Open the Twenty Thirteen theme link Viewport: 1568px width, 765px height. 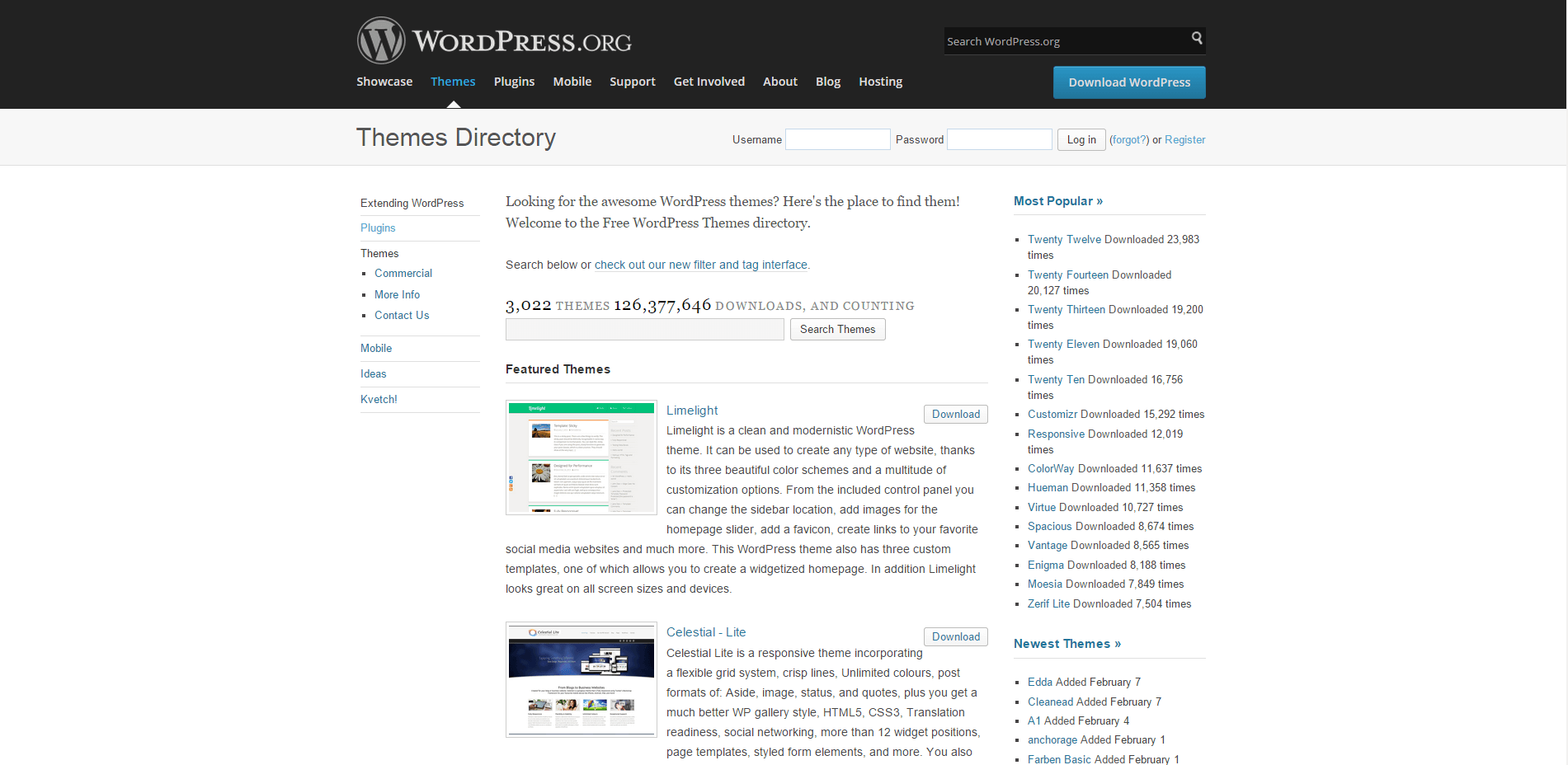point(1066,310)
